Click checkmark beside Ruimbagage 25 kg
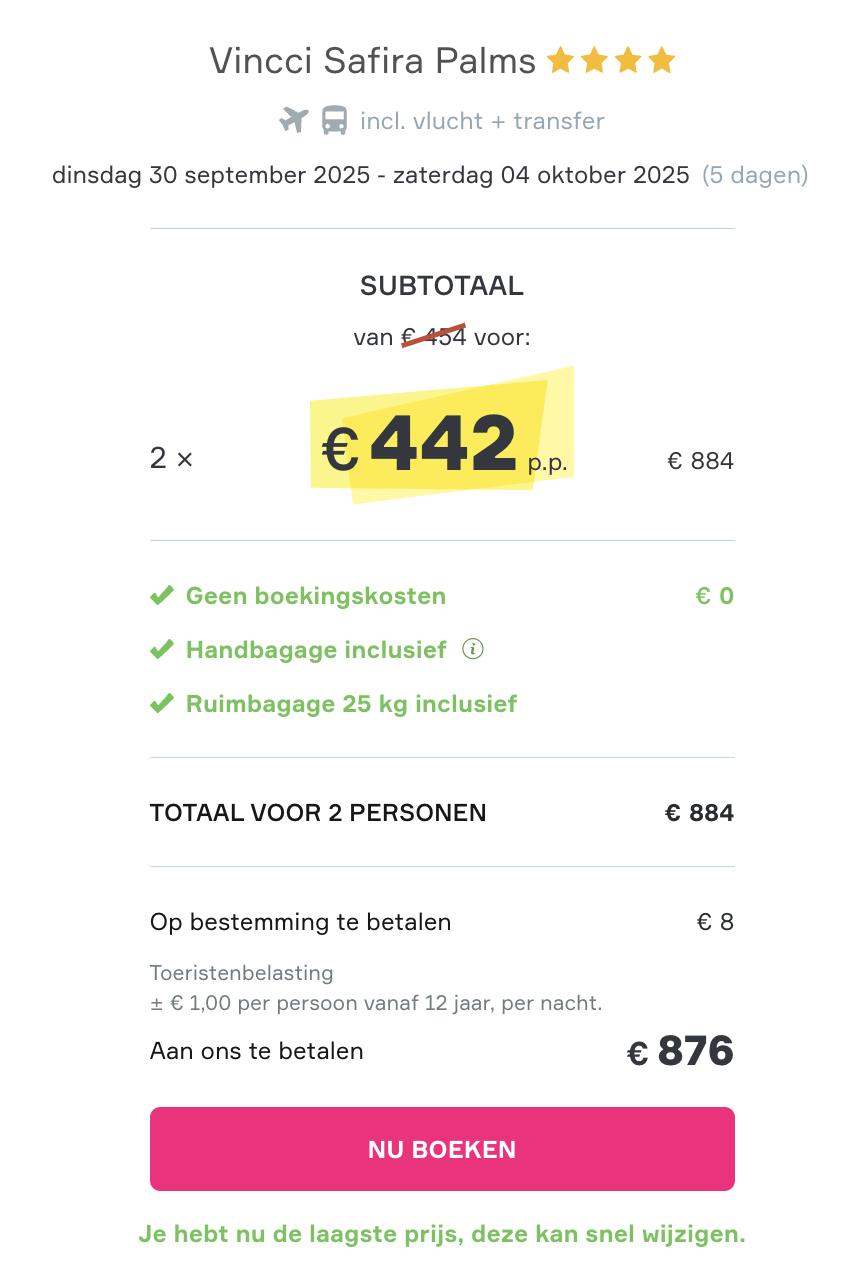The image size is (846, 1278). [x=161, y=704]
